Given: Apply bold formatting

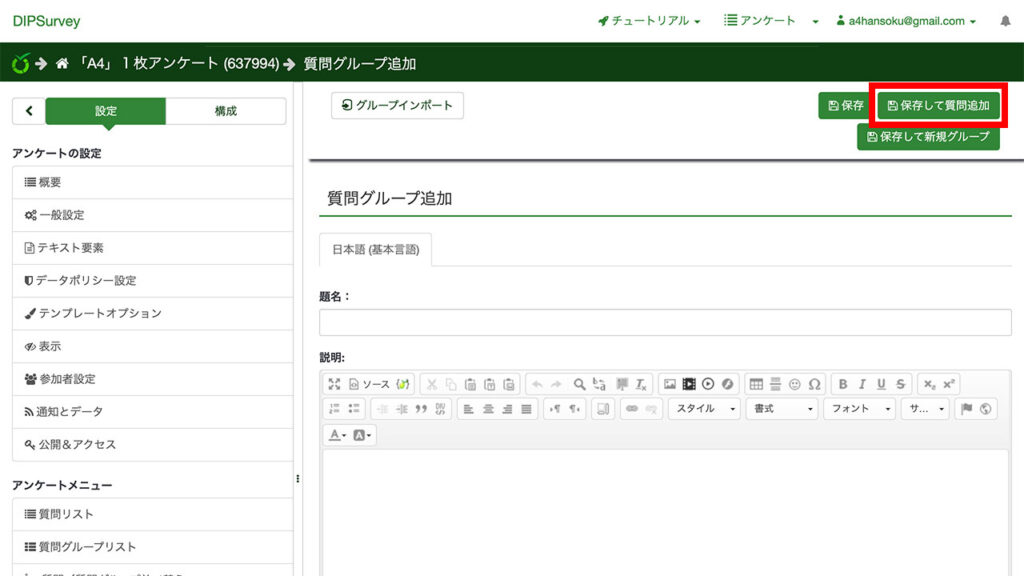Looking at the screenshot, I should (x=842, y=384).
